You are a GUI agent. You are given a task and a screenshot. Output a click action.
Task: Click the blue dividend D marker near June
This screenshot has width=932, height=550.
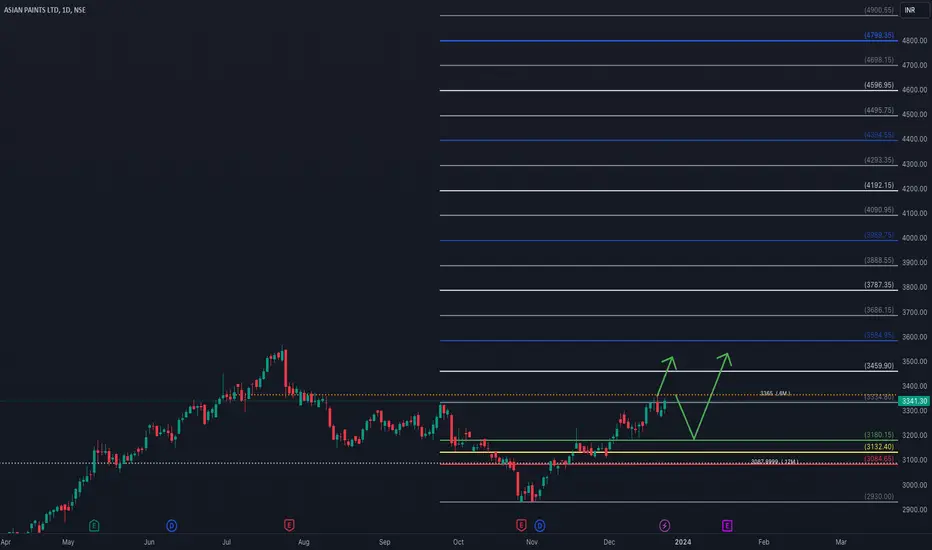click(x=172, y=526)
